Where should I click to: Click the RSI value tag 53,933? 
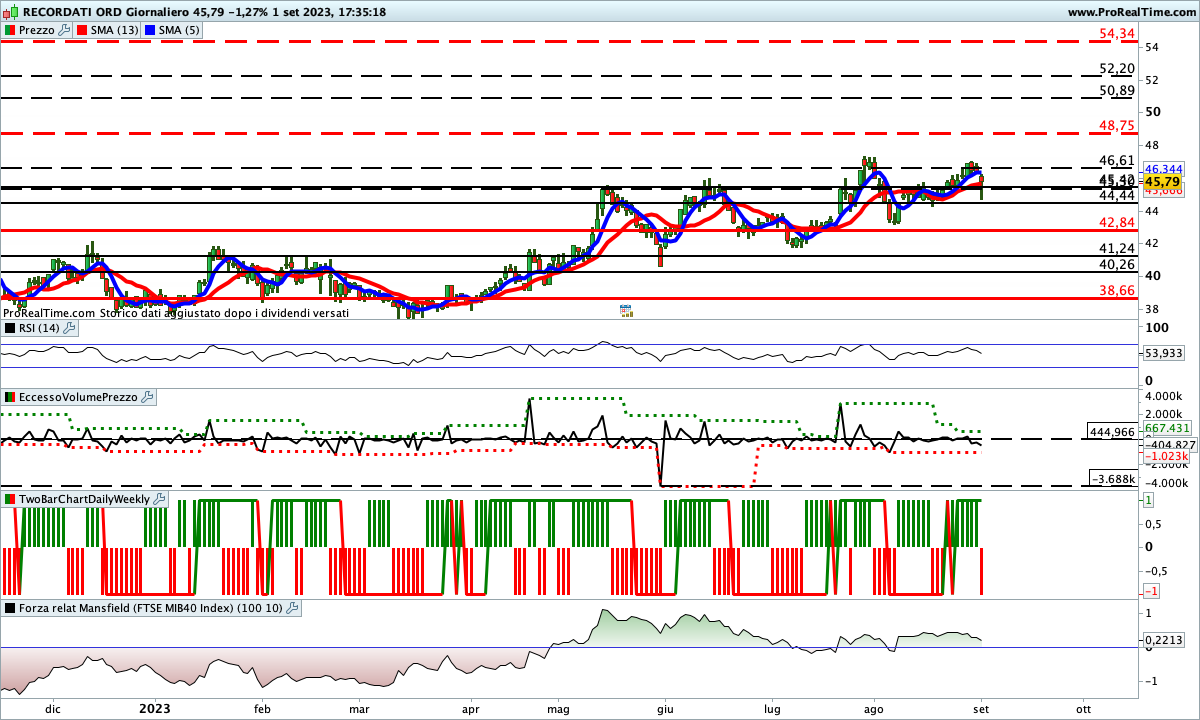point(1163,353)
